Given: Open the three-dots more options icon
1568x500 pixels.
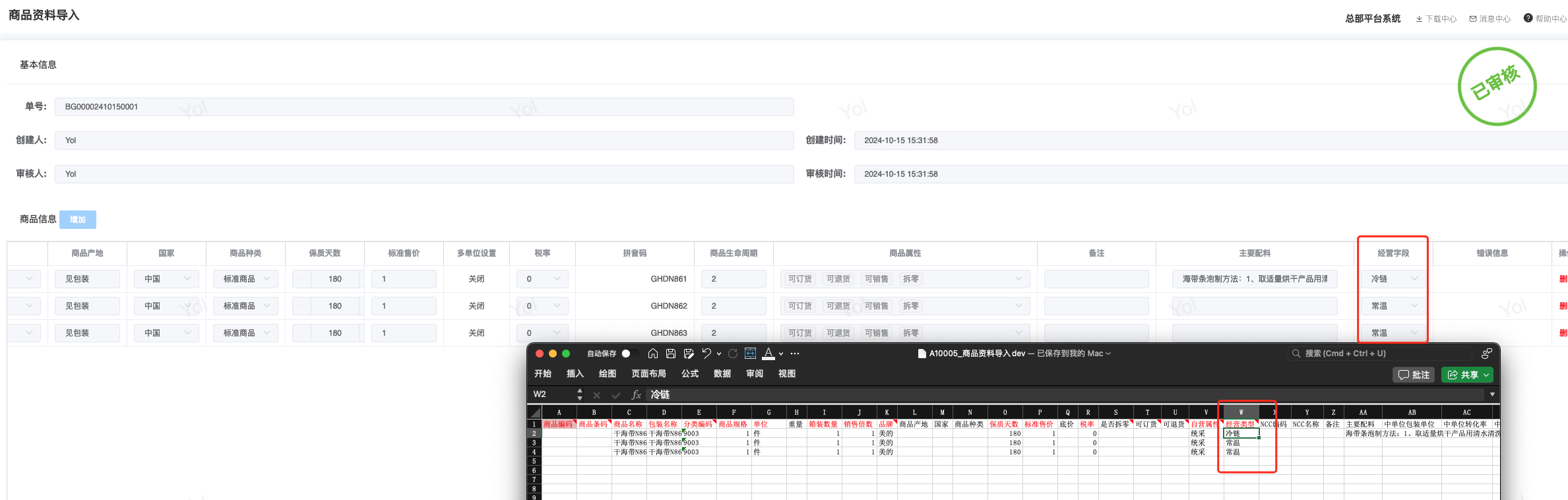Looking at the screenshot, I should (x=795, y=354).
